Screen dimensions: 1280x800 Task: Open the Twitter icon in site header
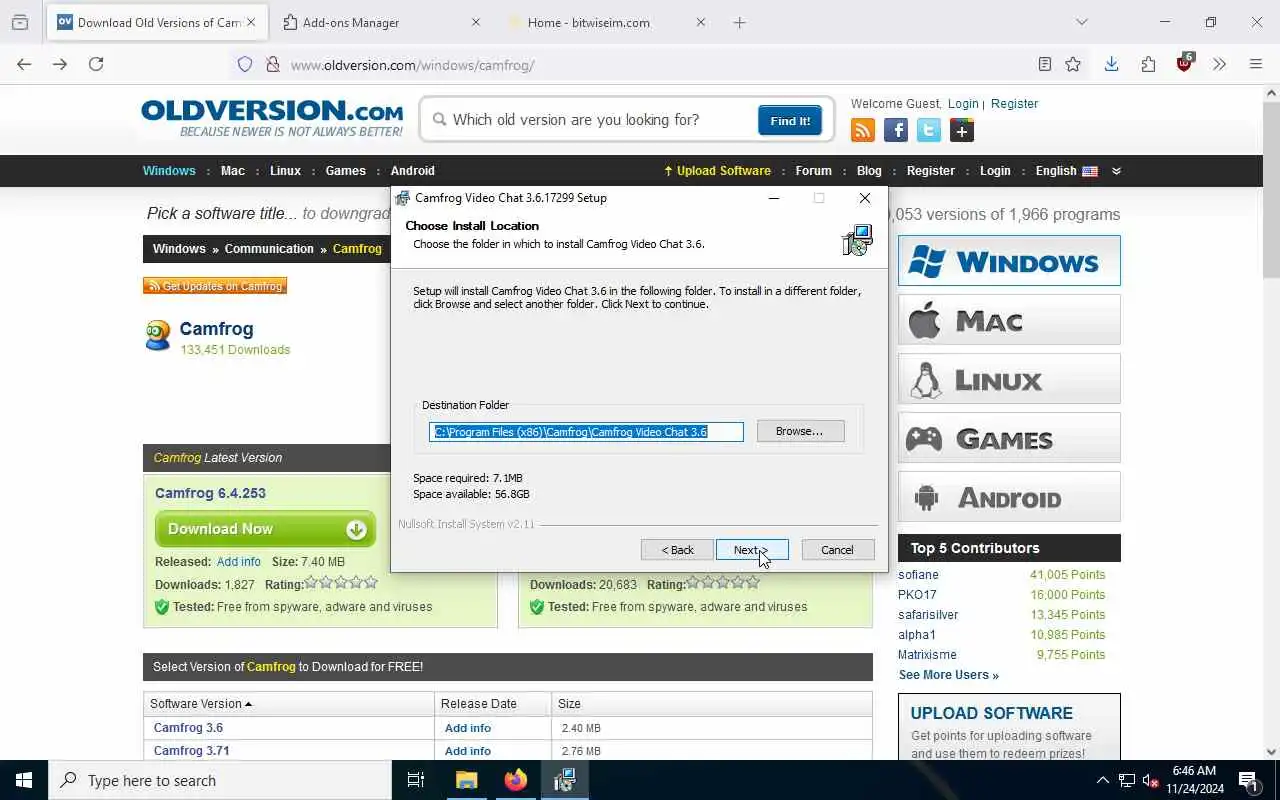click(929, 130)
